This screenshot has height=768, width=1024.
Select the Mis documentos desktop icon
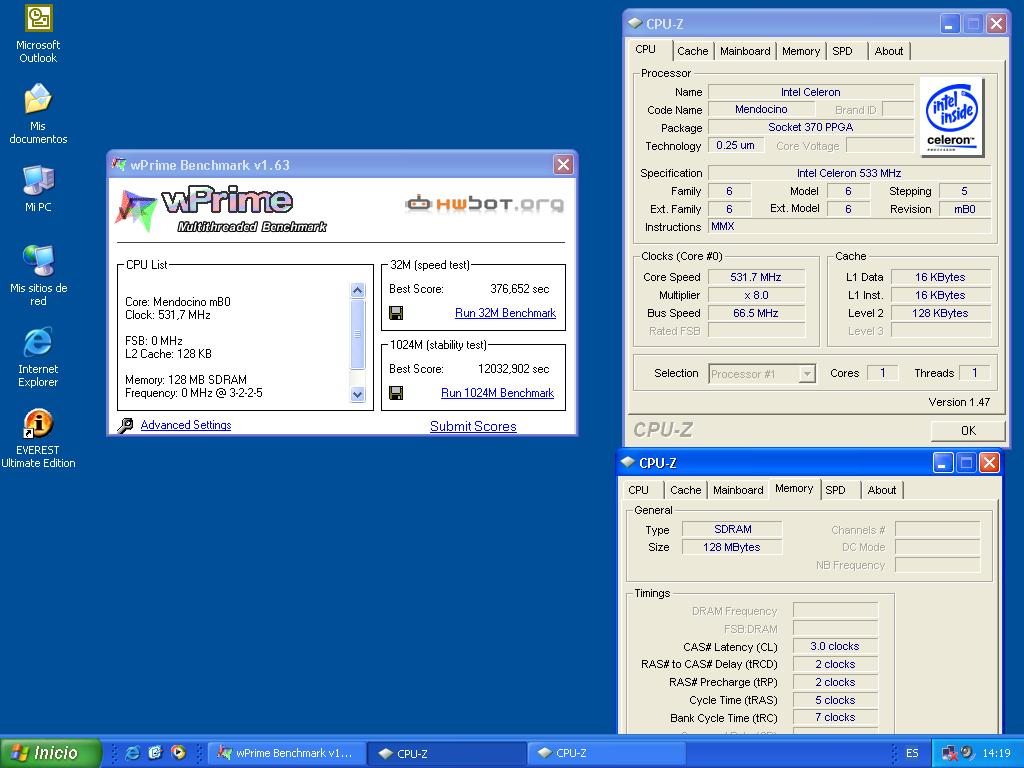pyautogui.click(x=38, y=114)
